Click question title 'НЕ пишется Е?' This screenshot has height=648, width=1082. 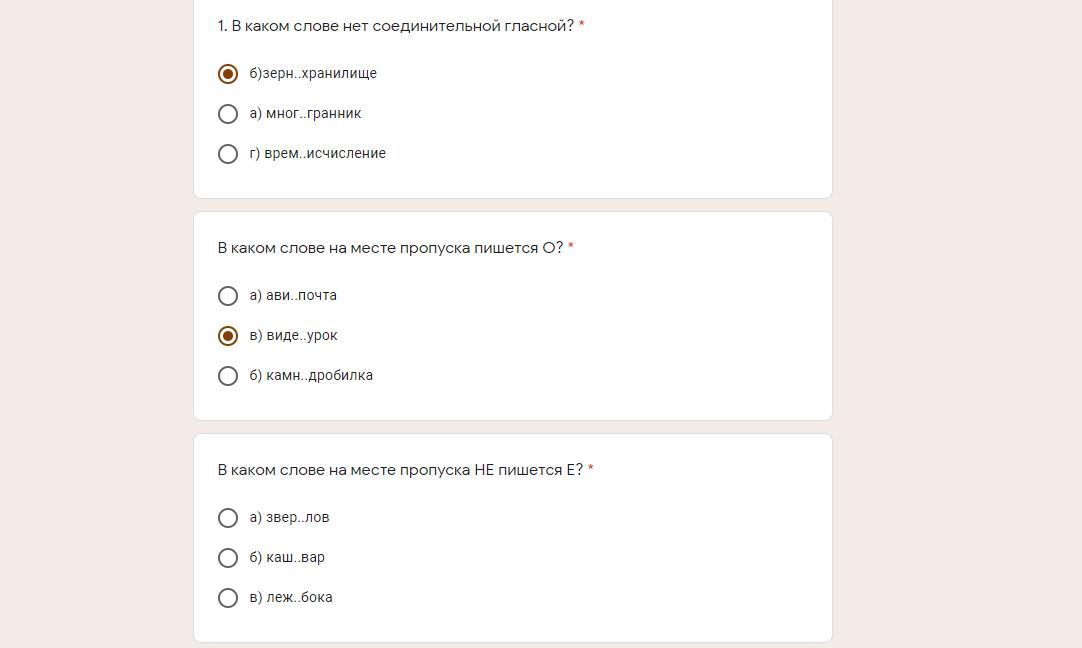tap(400, 470)
